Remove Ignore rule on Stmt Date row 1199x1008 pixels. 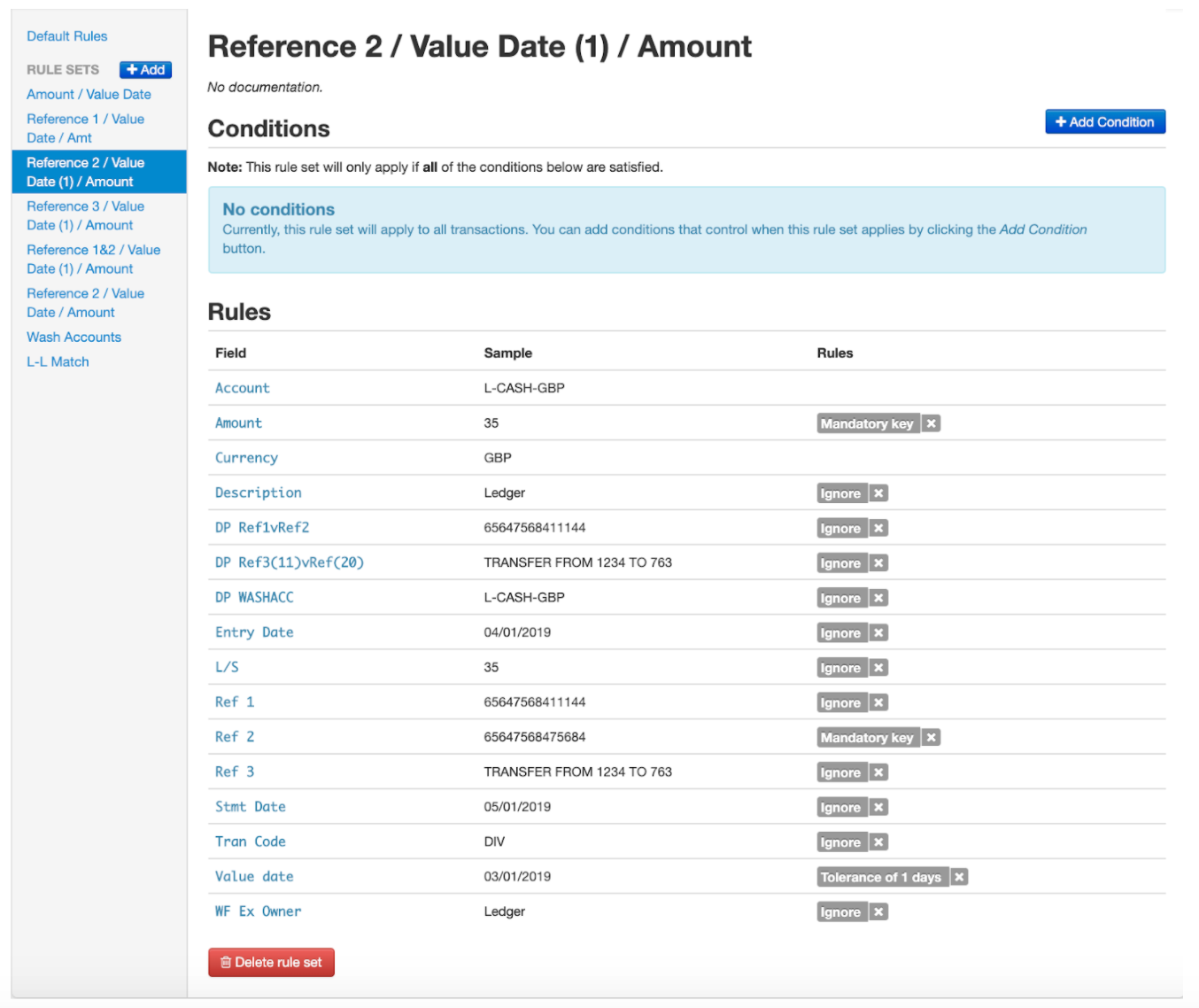878,807
